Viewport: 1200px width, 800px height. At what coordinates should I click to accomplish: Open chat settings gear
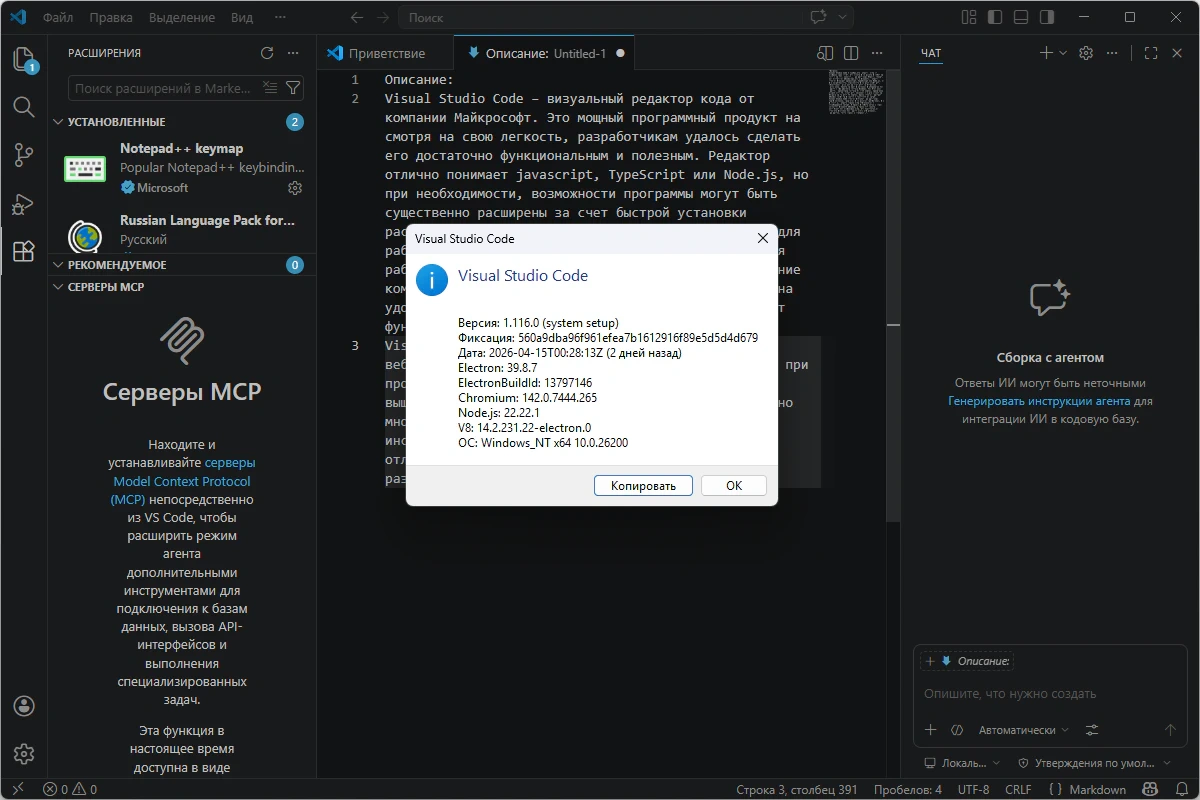point(1086,53)
